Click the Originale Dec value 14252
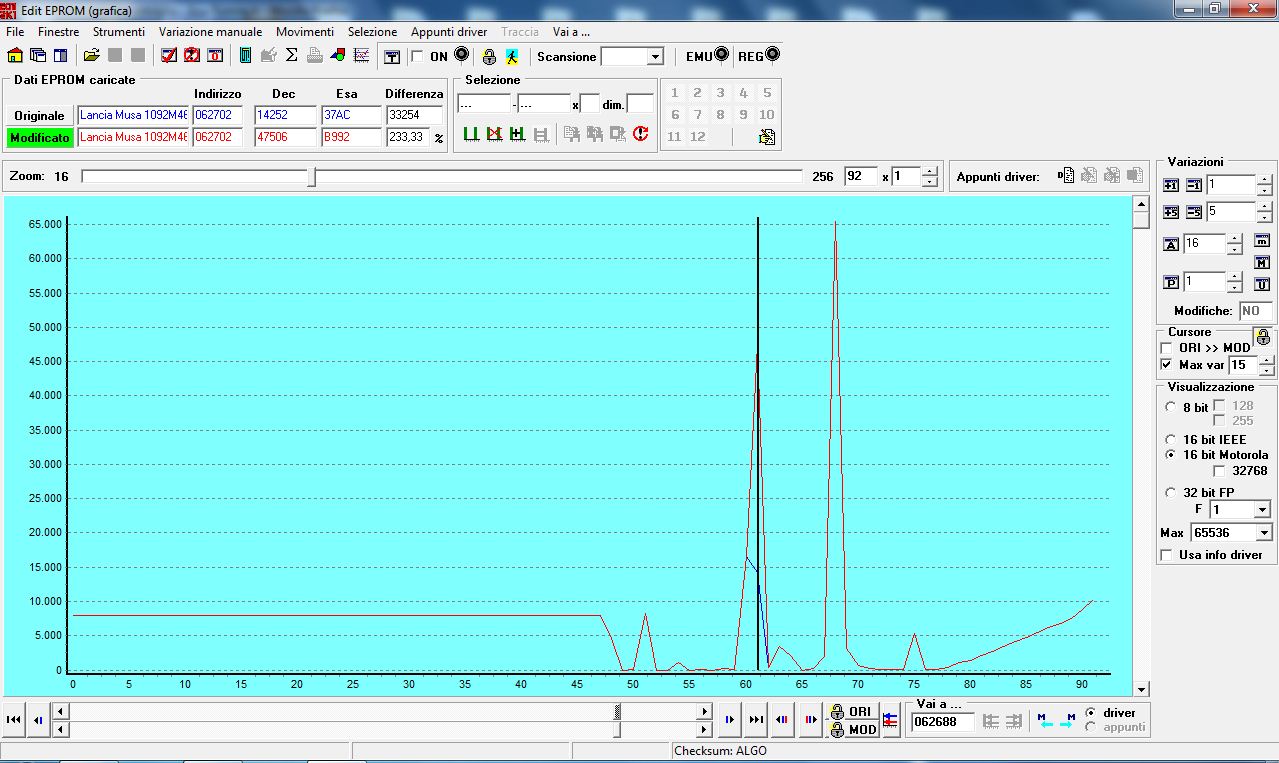The image size is (1279, 763). click(285, 115)
